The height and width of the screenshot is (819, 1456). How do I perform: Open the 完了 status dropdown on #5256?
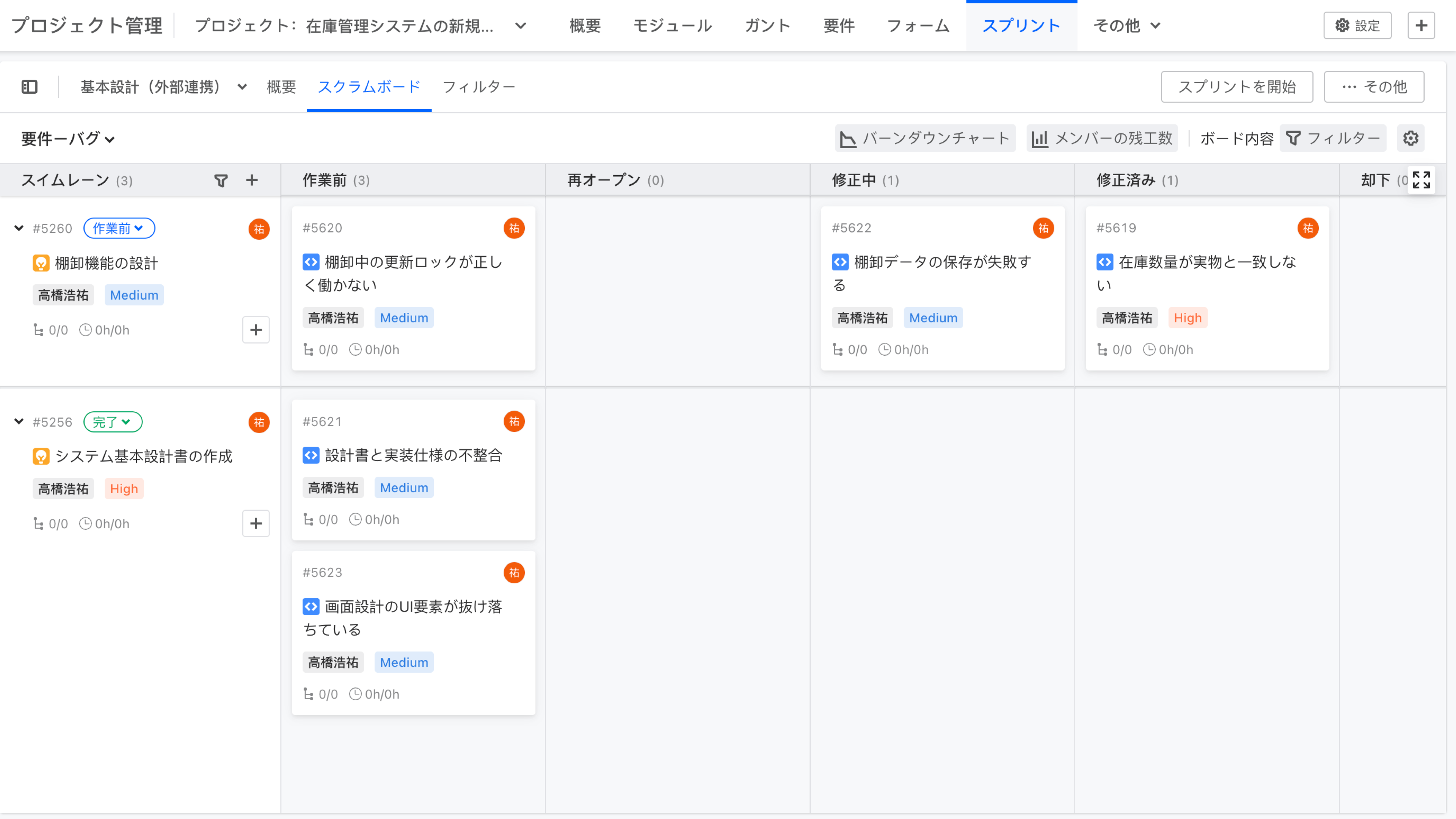coord(113,422)
